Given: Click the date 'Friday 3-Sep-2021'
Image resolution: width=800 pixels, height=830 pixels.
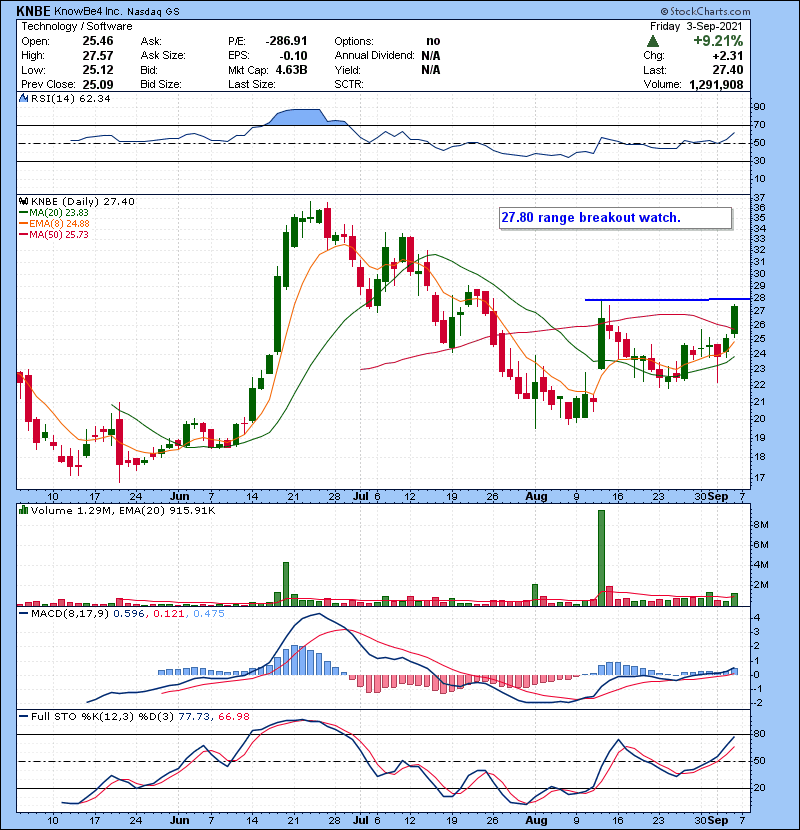Looking at the screenshot, I should [x=696, y=26].
